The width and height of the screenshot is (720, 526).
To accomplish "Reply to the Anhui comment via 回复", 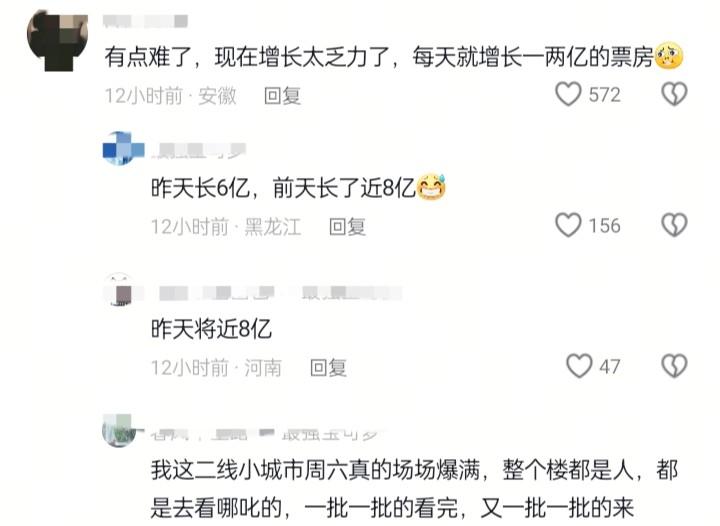I will [x=282, y=96].
